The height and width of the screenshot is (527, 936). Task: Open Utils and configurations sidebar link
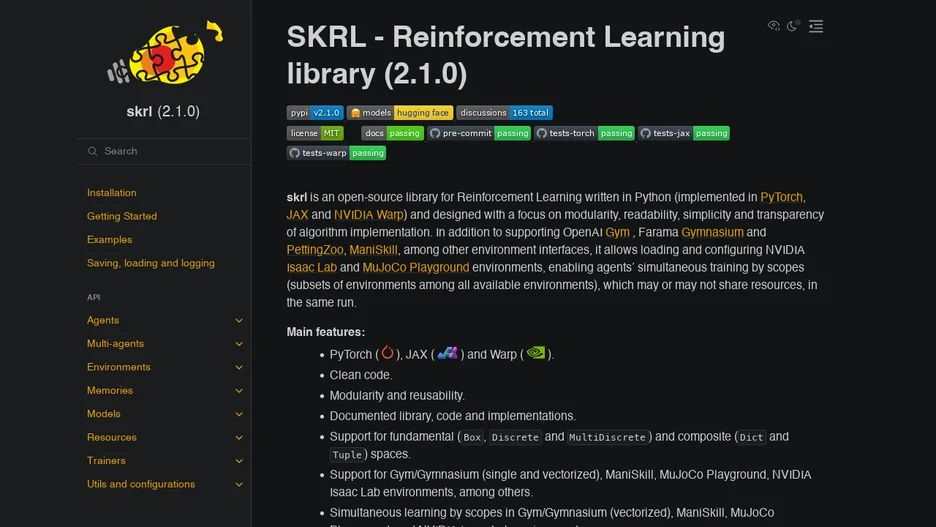[141, 484]
